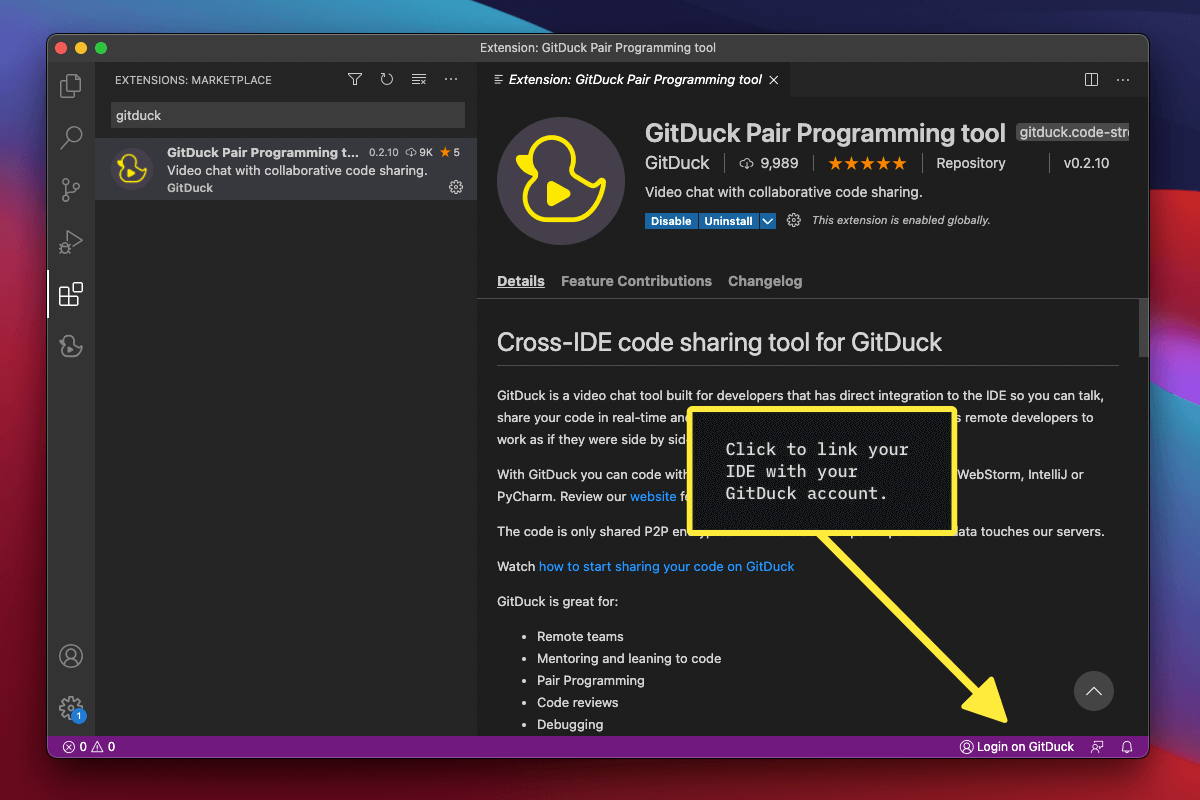Click the Disable button

(671, 221)
